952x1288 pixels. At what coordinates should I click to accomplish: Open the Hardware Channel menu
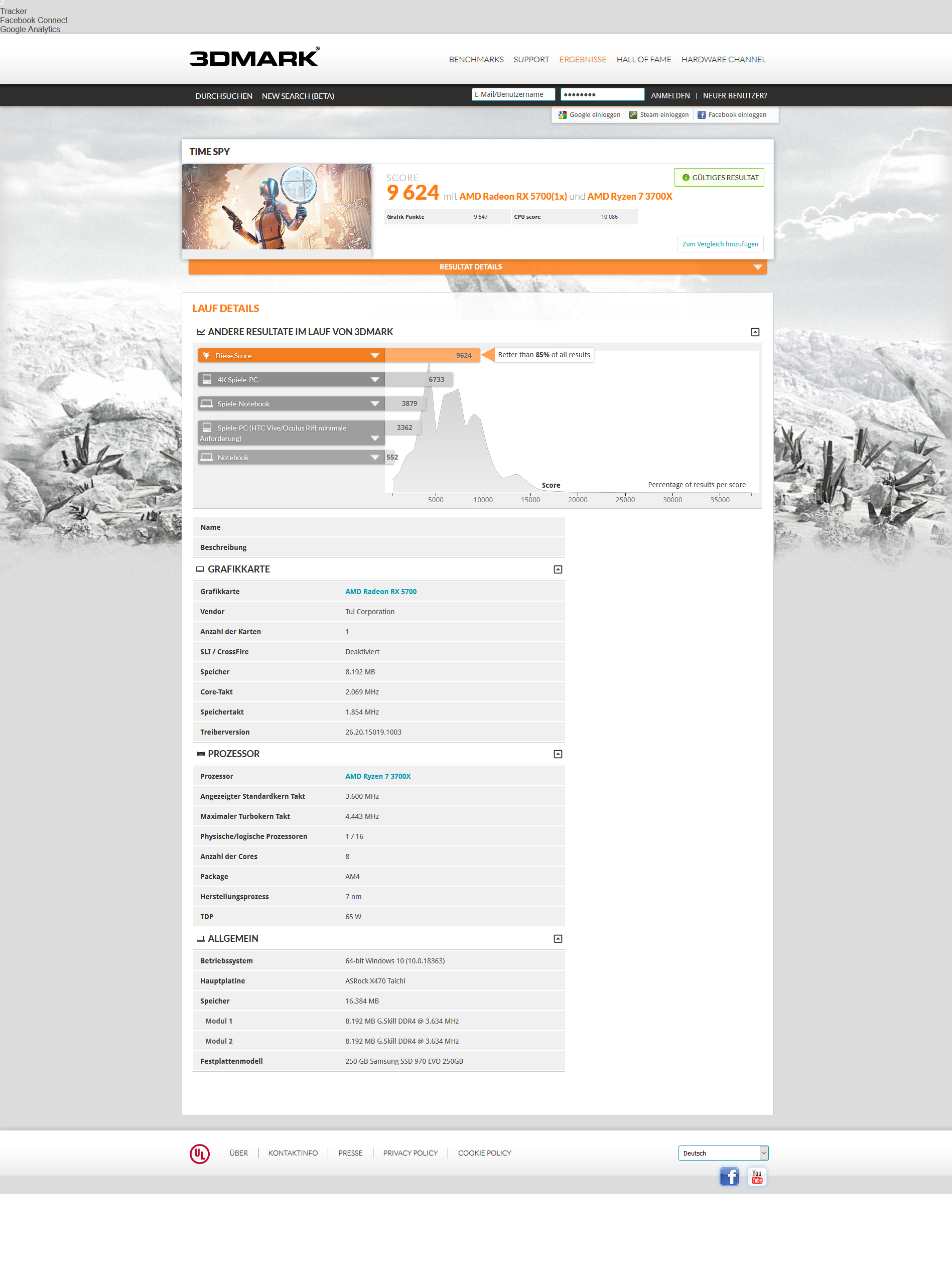(x=723, y=59)
